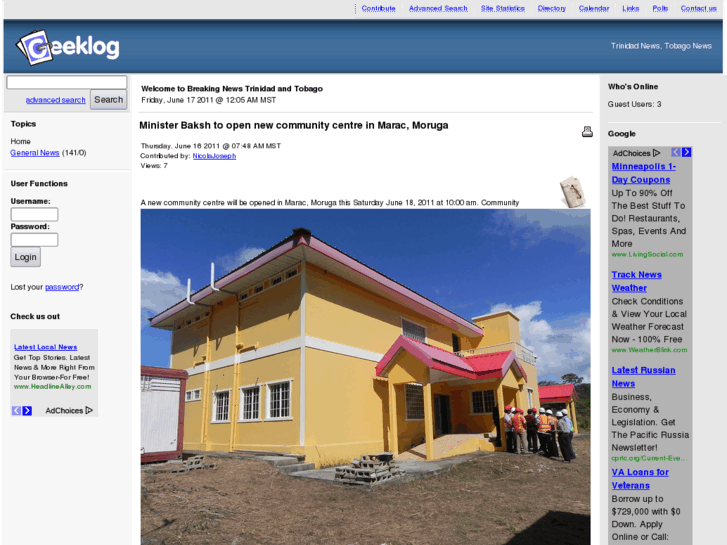
Task: Click www.LivingSocial.com ad URL
Action: coord(647,254)
